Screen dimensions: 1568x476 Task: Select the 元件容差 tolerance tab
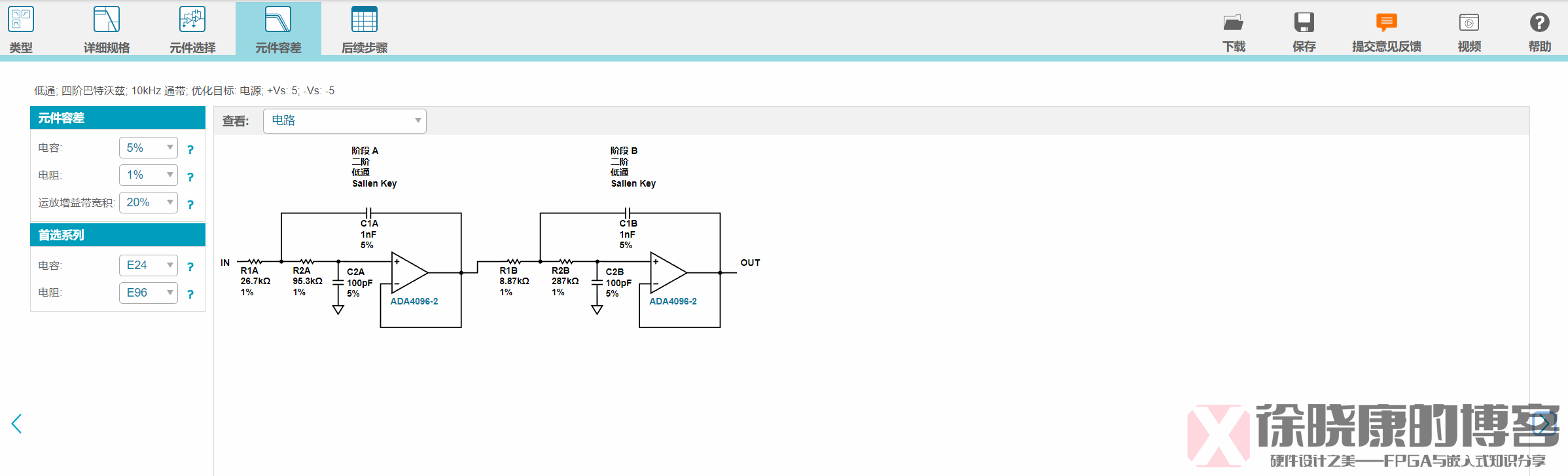pyautogui.click(x=278, y=29)
